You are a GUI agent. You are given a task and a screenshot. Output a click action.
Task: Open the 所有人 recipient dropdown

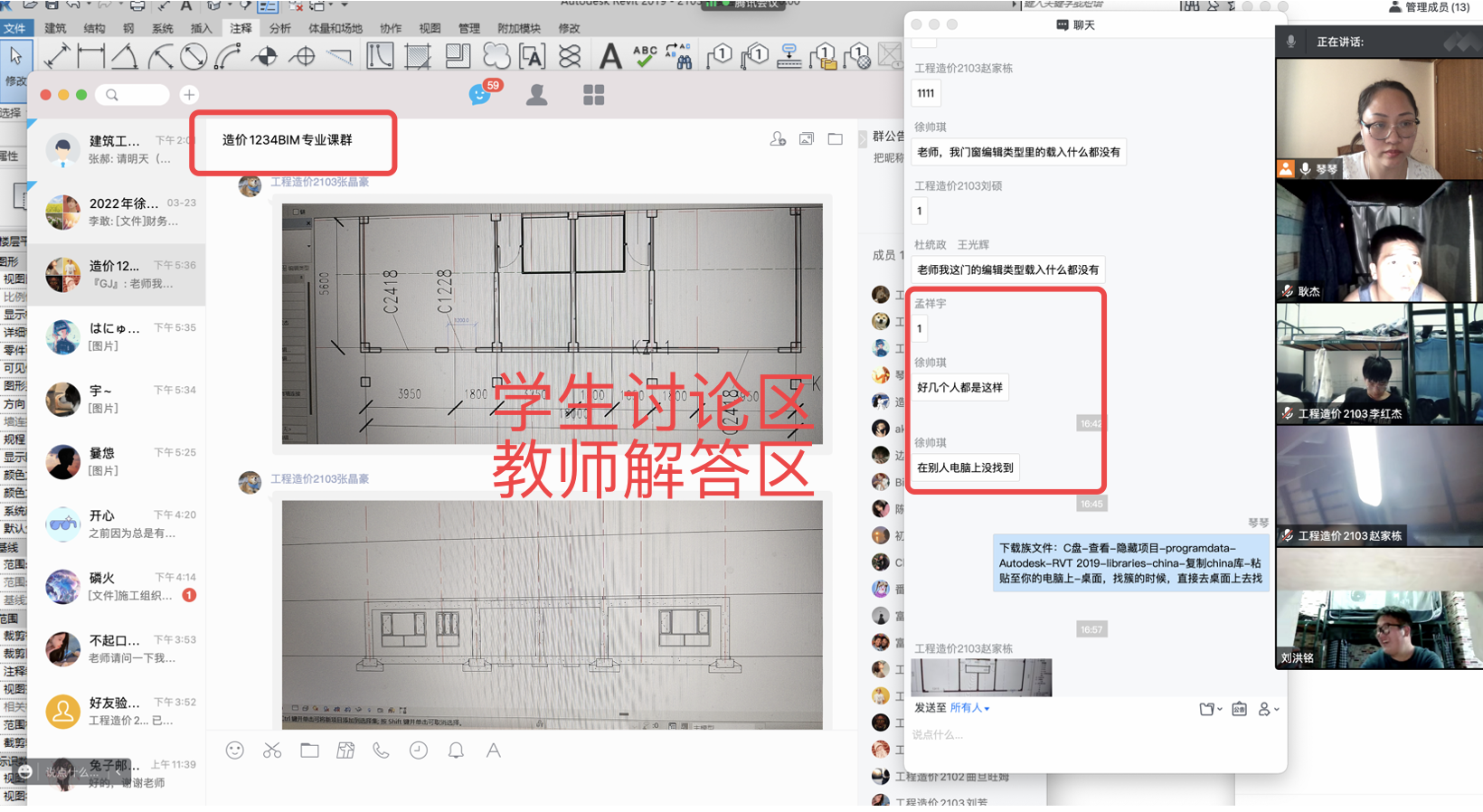point(969,708)
